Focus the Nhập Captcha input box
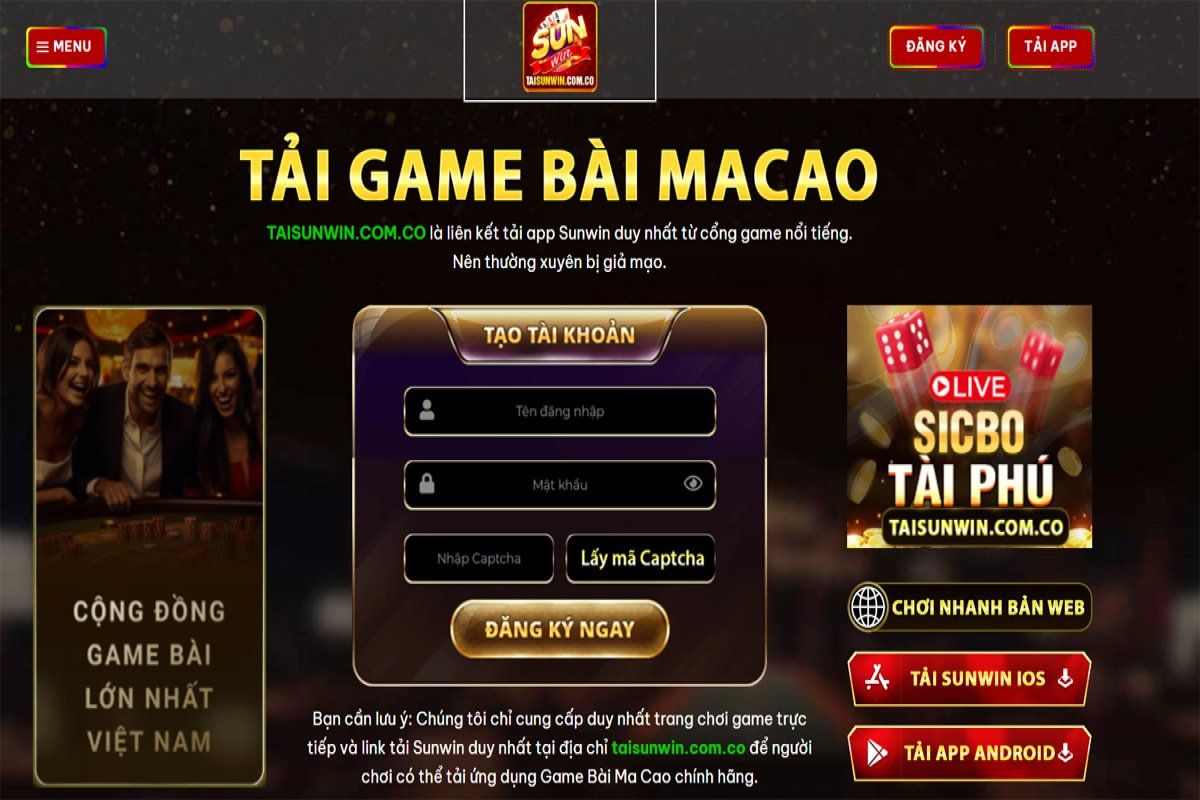This screenshot has height=800, width=1200. point(479,559)
